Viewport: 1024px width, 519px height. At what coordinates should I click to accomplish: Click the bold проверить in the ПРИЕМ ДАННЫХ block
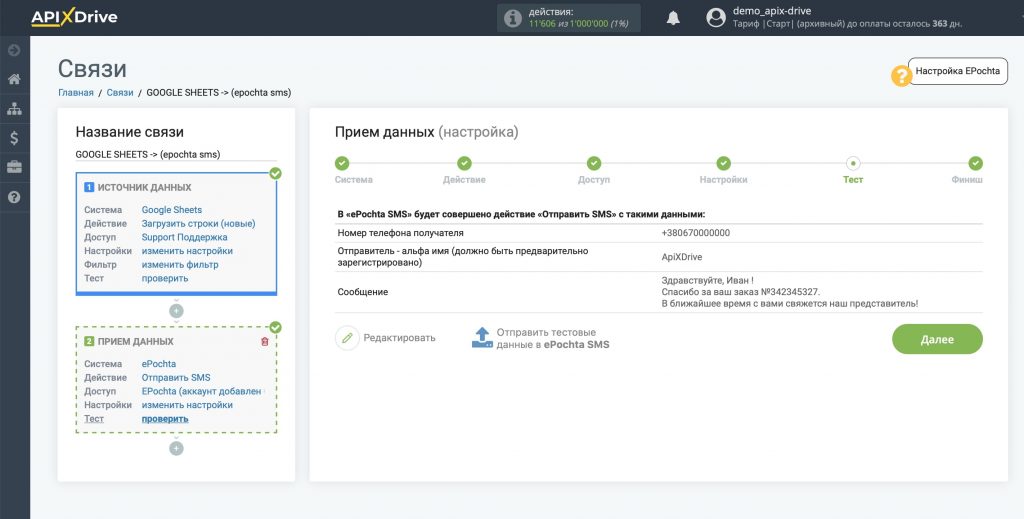coord(165,418)
